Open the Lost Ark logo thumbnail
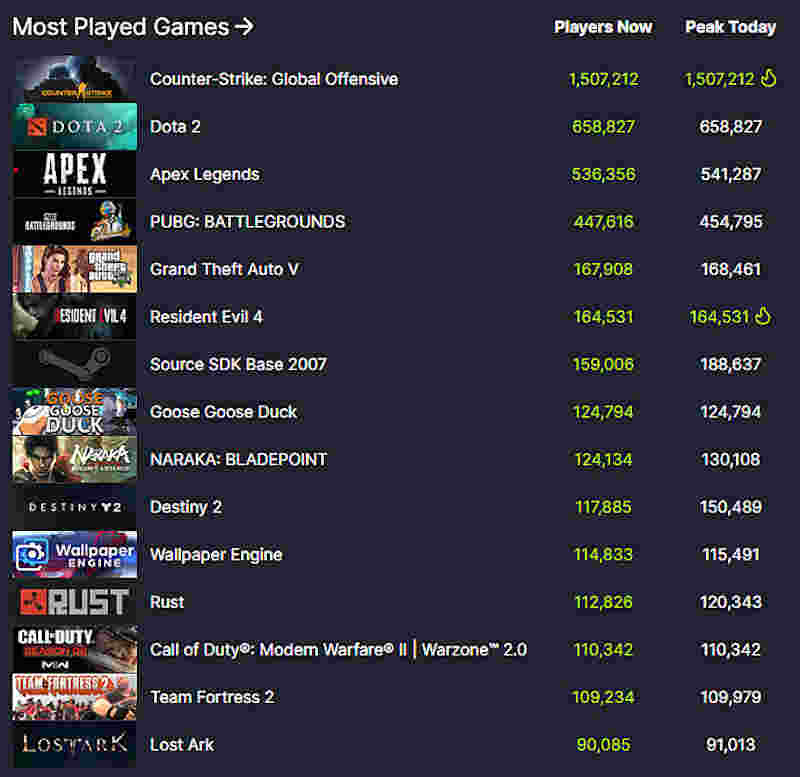This screenshot has height=777, width=800. [75, 744]
